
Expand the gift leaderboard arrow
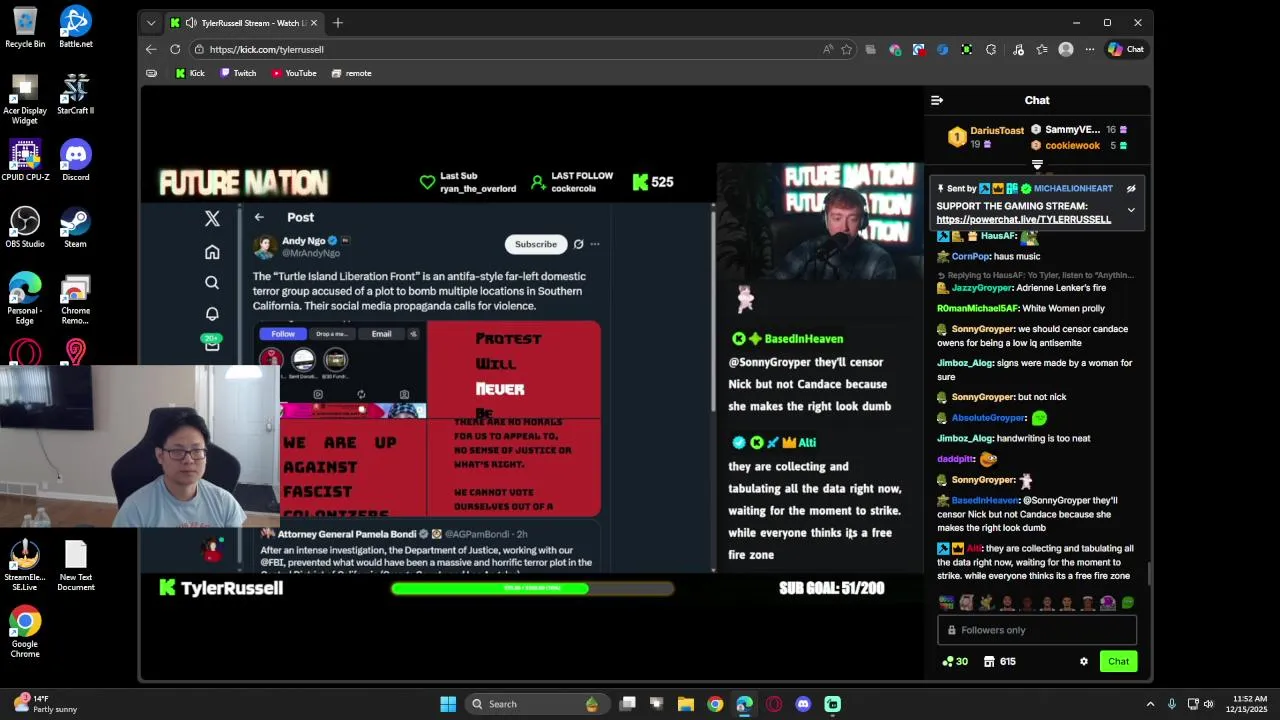1037,165
